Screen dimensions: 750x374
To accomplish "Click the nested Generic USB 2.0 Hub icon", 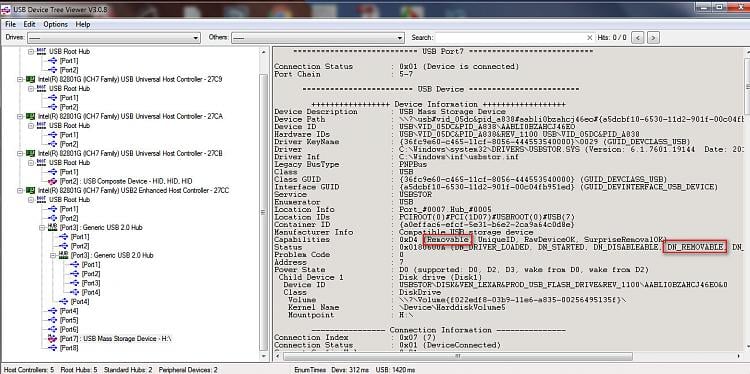I will (x=64, y=255).
